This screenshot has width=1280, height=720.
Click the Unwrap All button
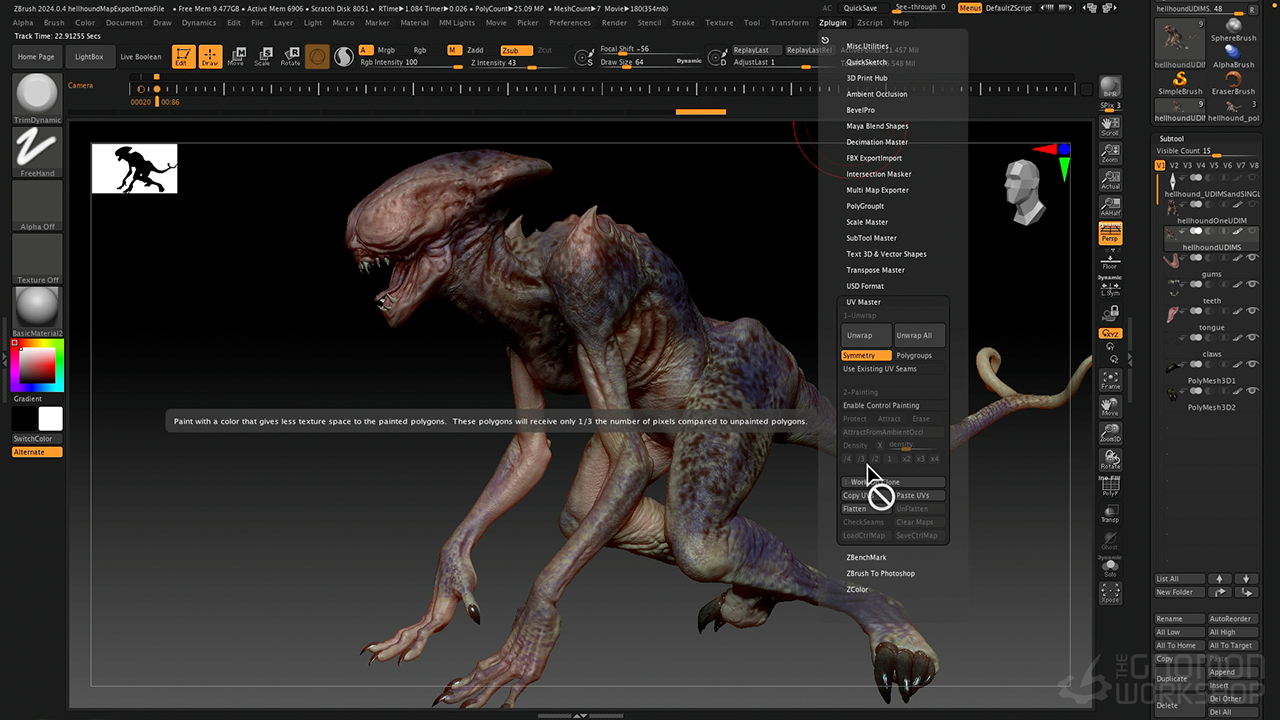tap(919, 335)
